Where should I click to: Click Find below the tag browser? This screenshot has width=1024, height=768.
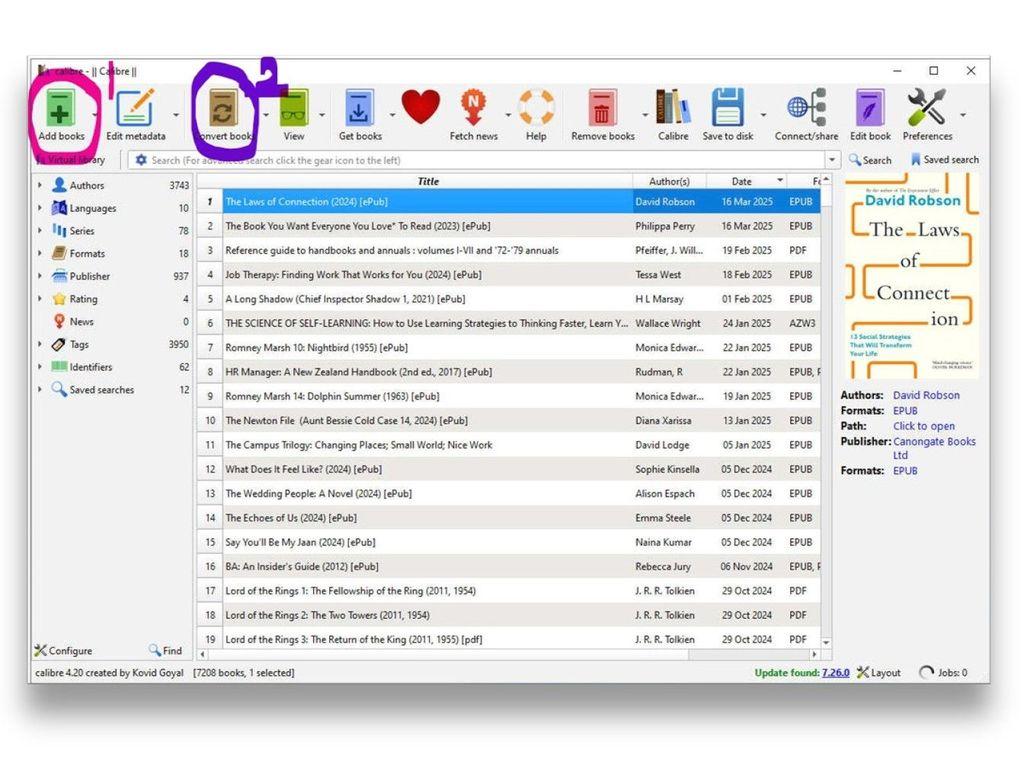point(165,650)
